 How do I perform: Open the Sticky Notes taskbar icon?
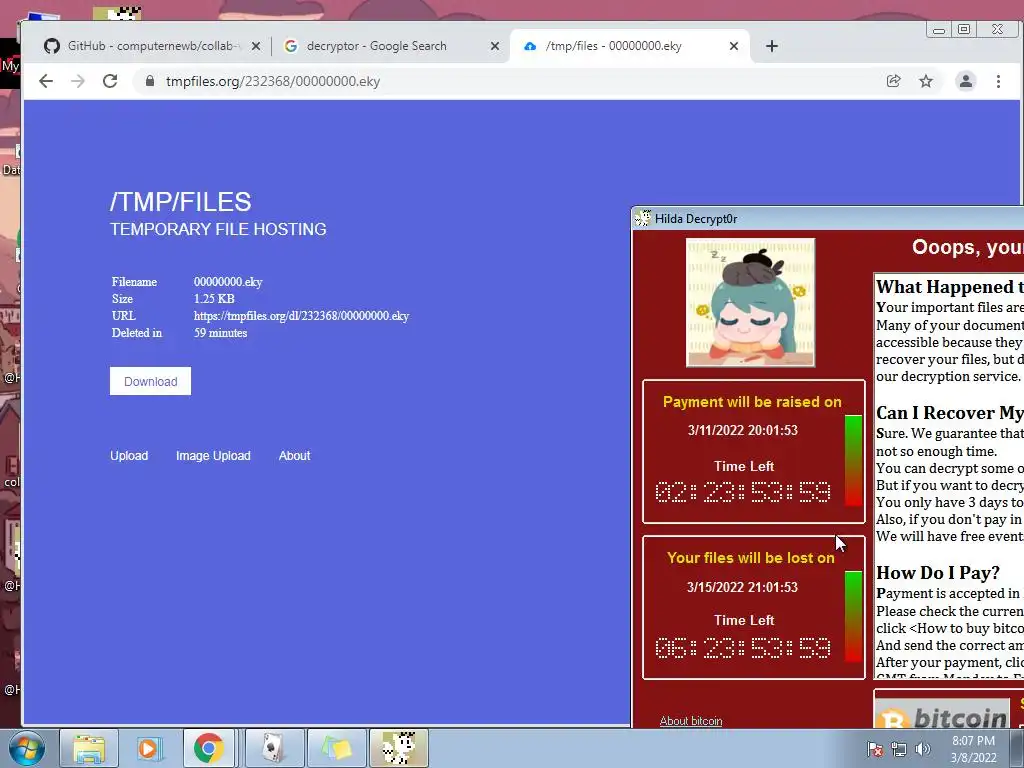click(x=336, y=748)
